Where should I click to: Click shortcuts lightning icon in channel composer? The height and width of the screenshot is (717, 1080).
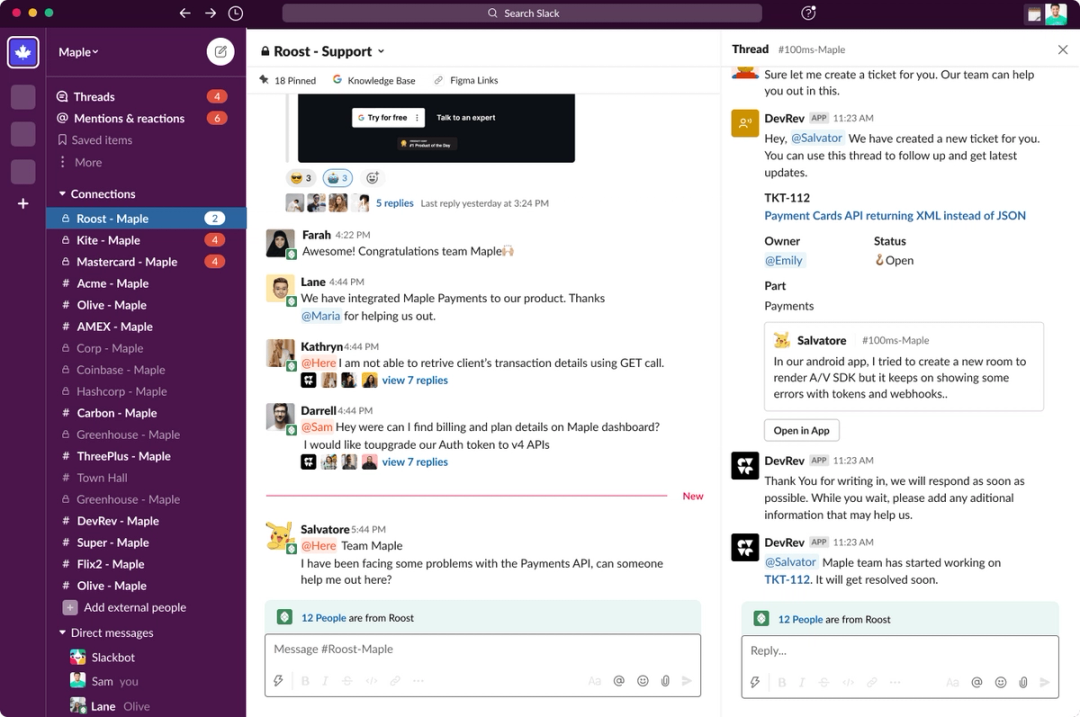(x=278, y=680)
